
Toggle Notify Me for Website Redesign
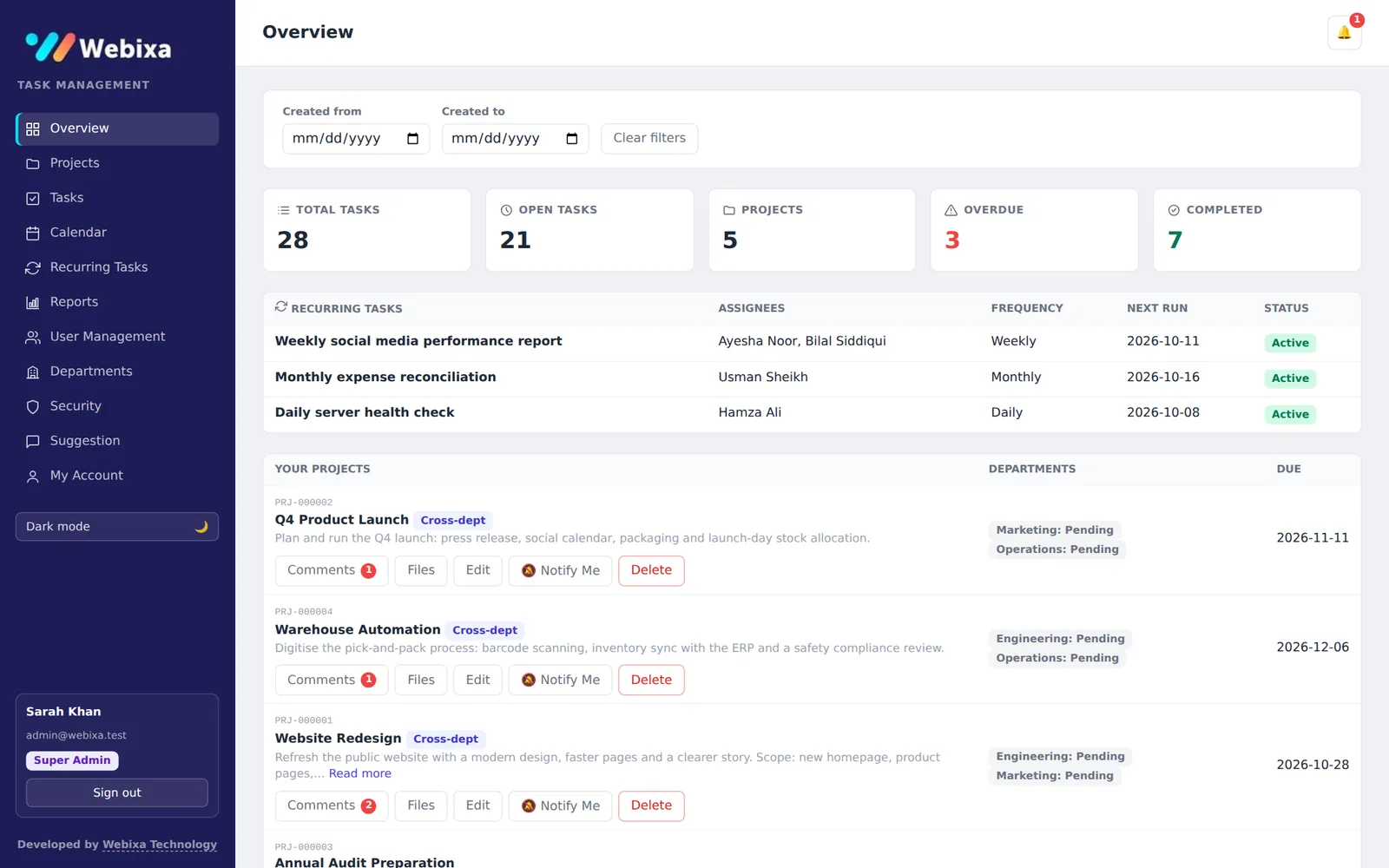pyautogui.click(x=560, y=806)
